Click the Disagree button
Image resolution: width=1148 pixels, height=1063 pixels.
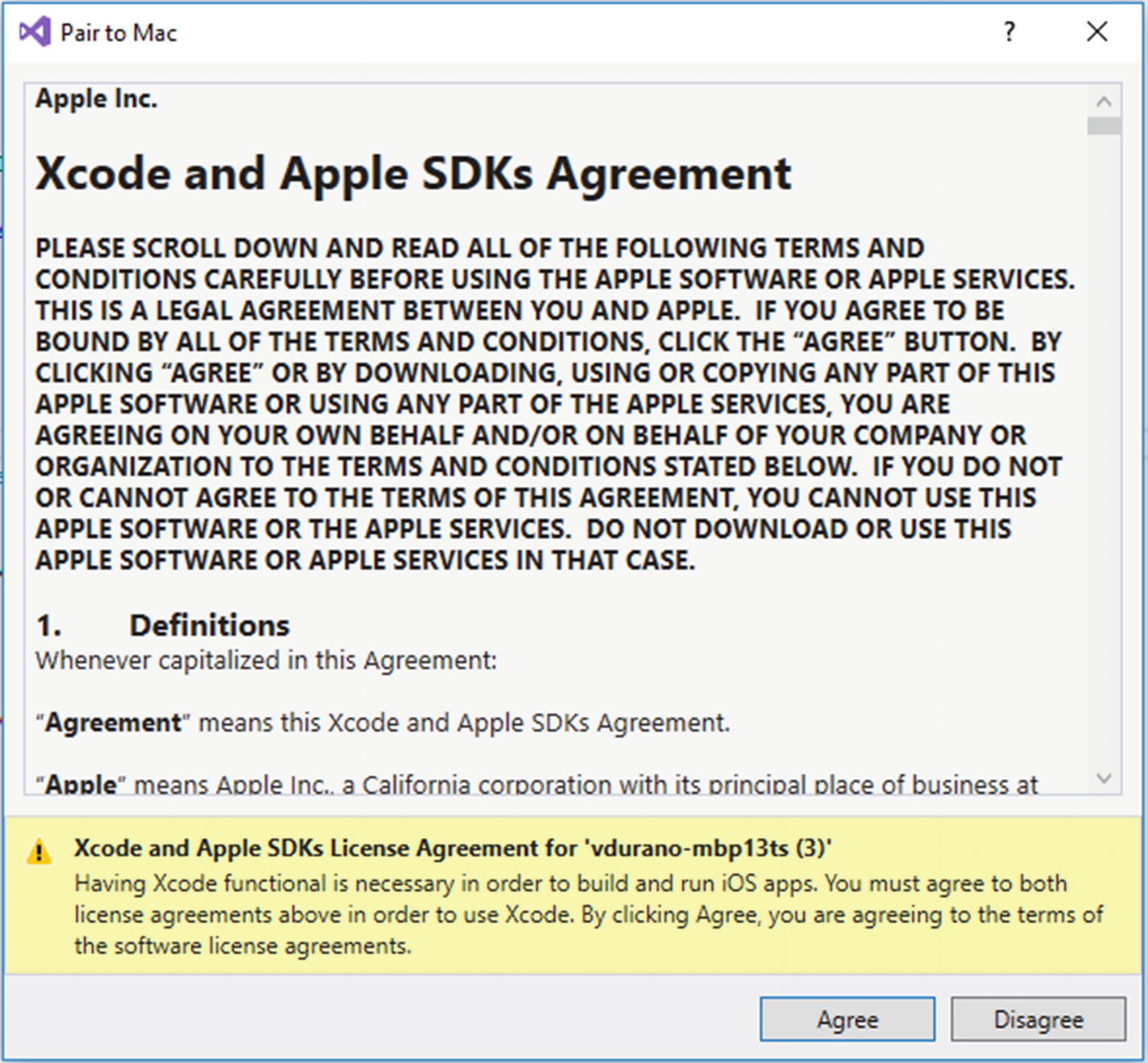point(1038,1019)
